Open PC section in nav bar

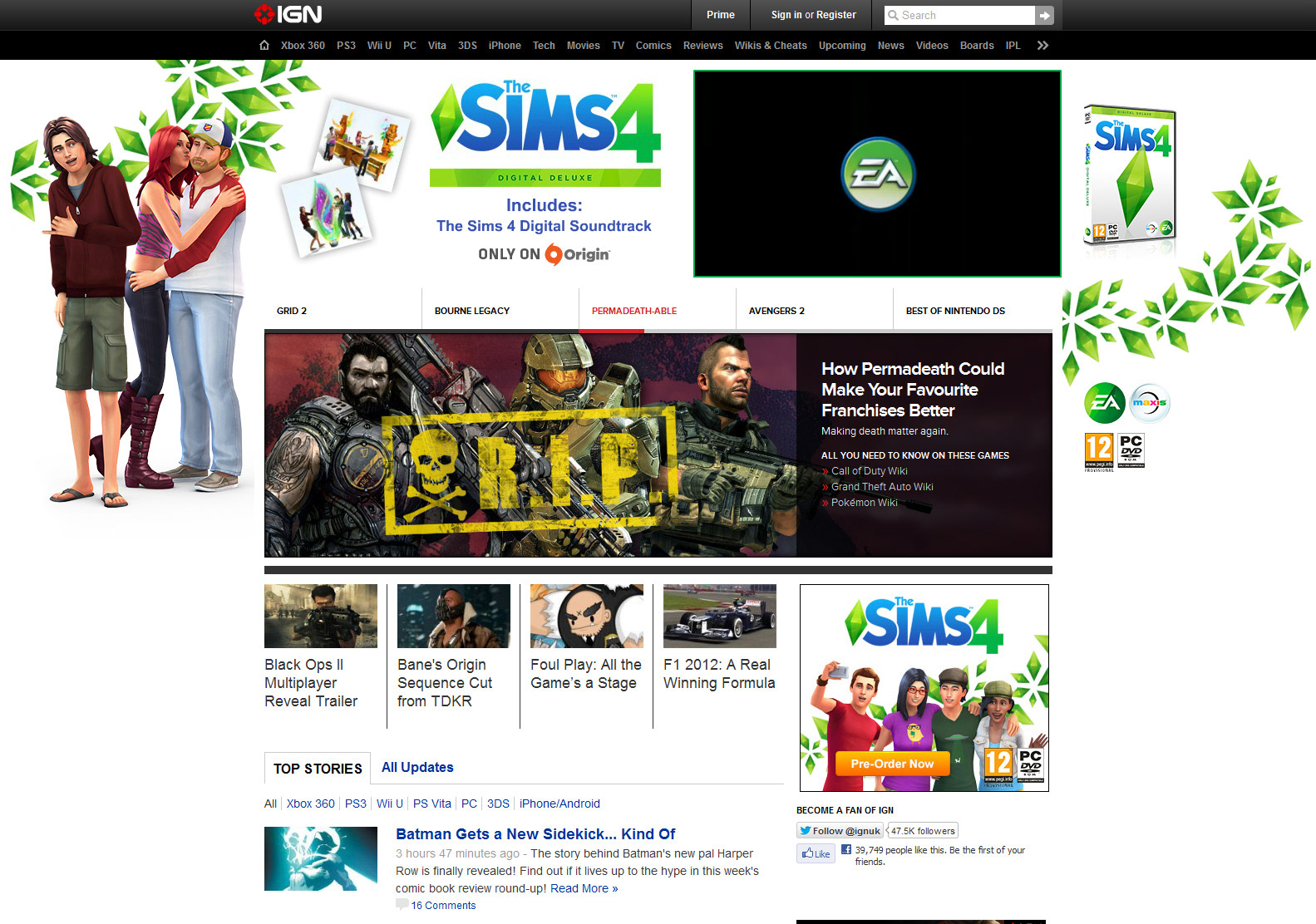click(410, 46)
